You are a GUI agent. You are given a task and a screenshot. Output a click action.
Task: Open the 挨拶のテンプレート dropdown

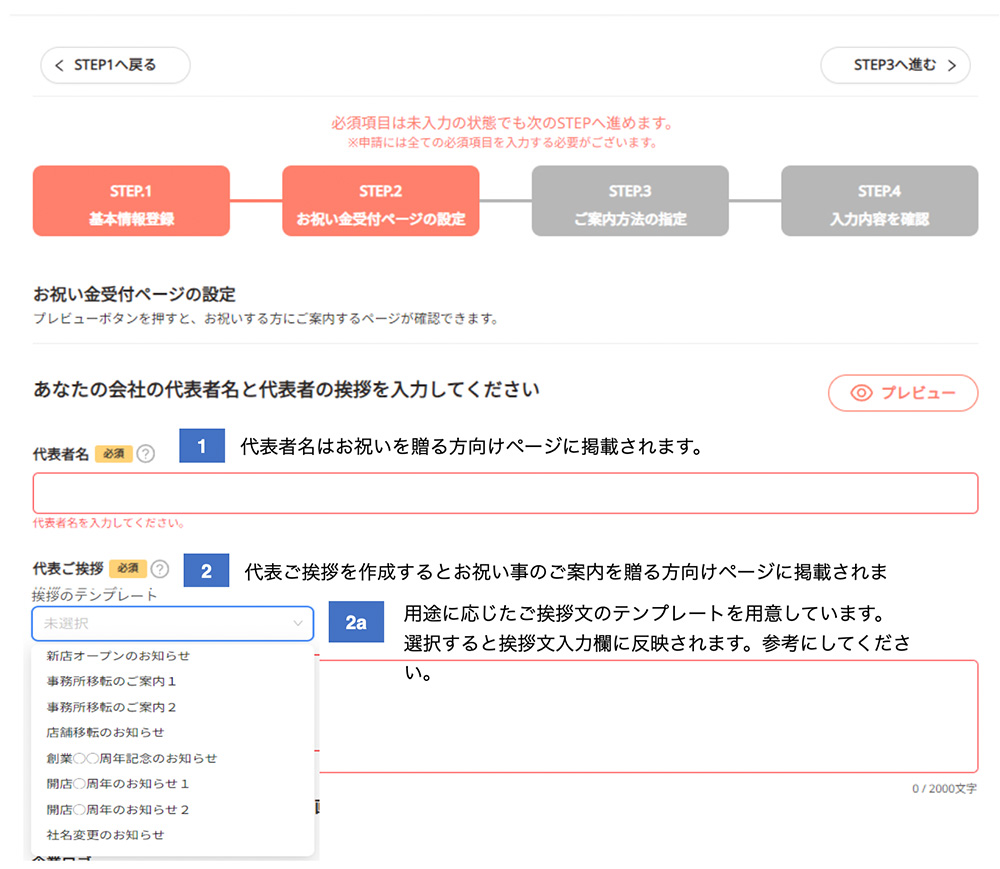(x=172, y=624)
